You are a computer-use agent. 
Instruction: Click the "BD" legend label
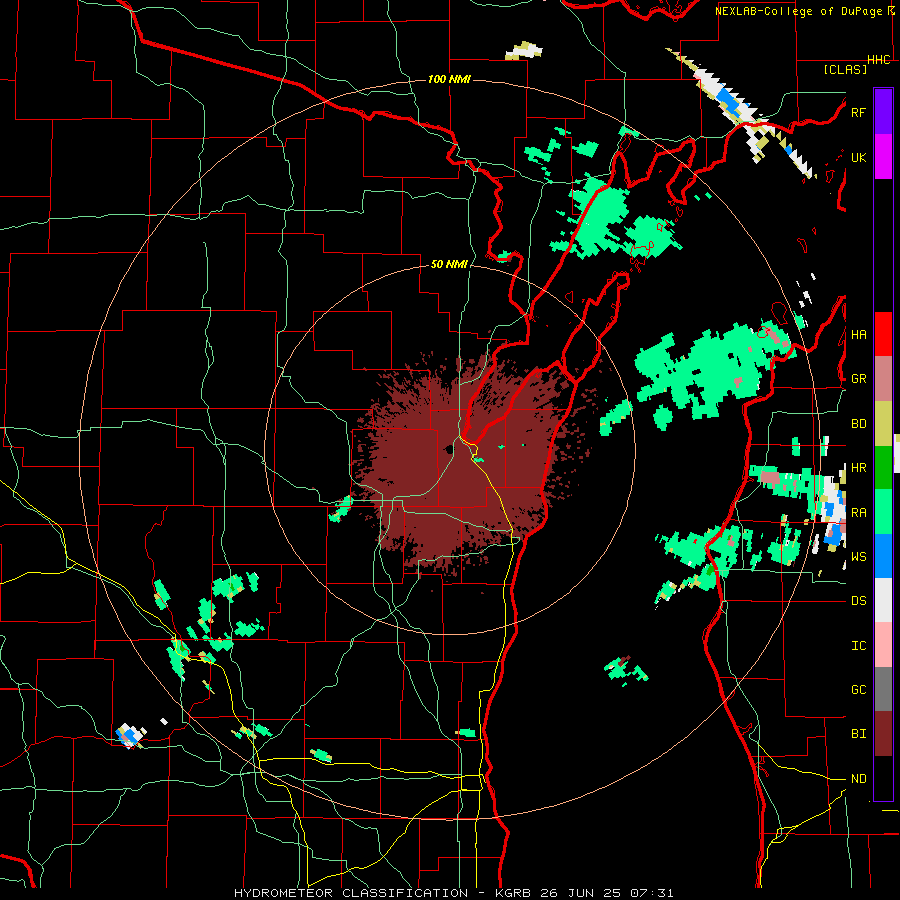[858, 424]
